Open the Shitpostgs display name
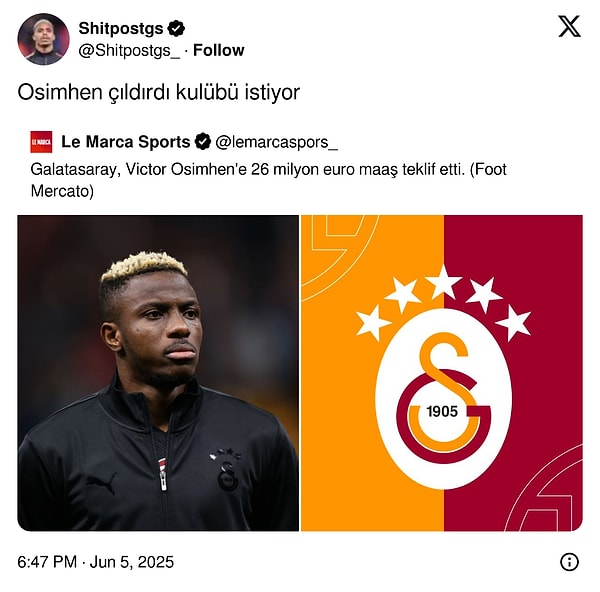 pyautogui.click(x=121, y=28)
